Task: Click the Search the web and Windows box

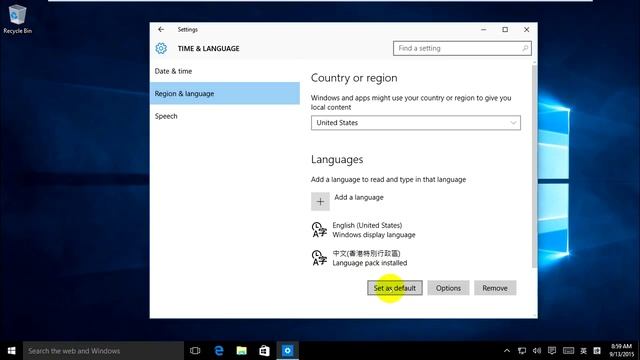Action: point(103,351)
